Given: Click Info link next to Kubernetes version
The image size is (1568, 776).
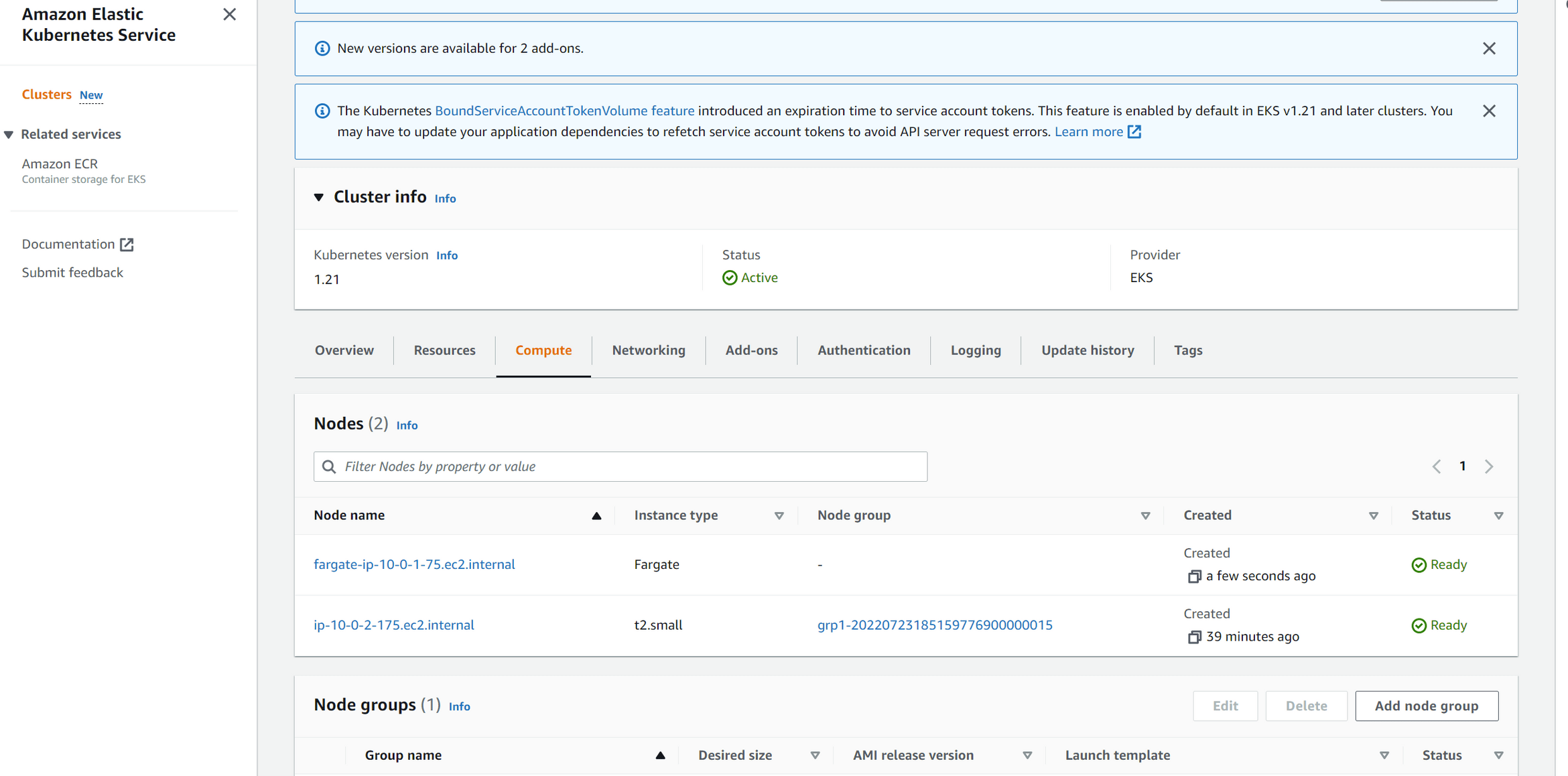Looking at the screenshot, I should click(x=447, y=255).
